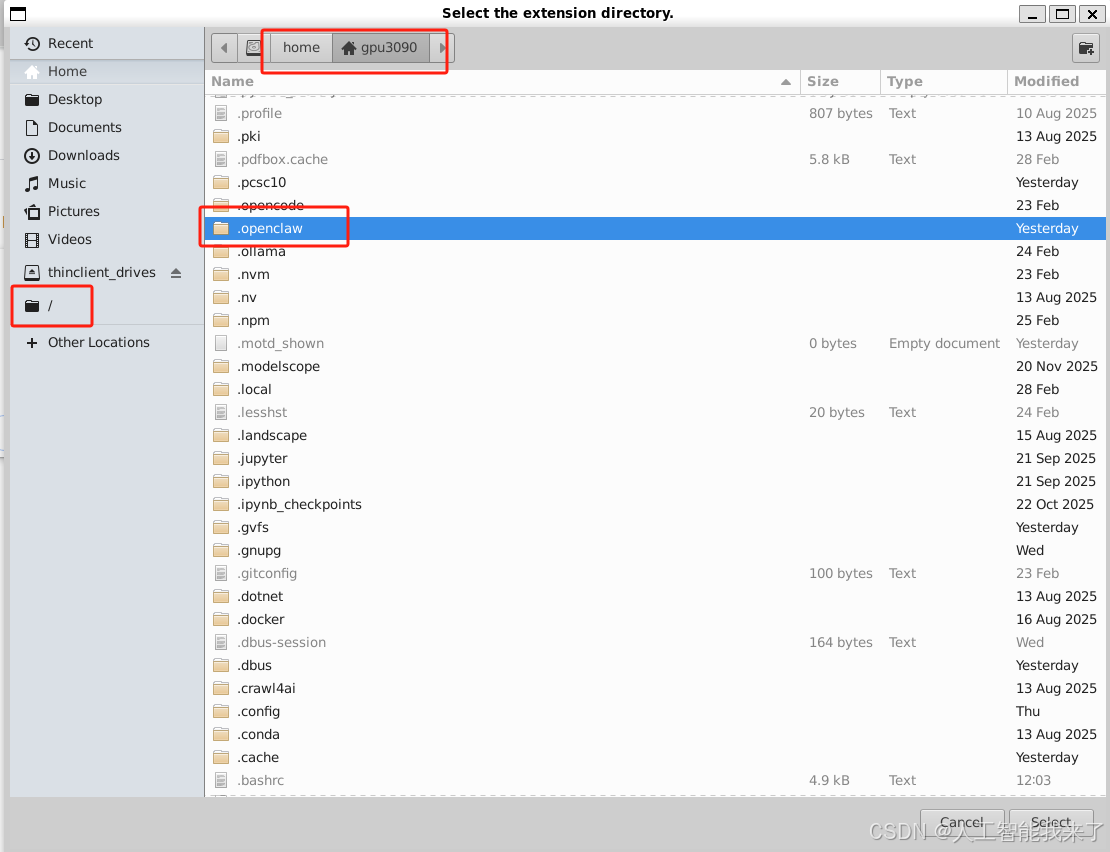The width and height of the screenshot is (1110, 852).
Task: Select the .gvfs folder
Action: click(x=656, y=527)
